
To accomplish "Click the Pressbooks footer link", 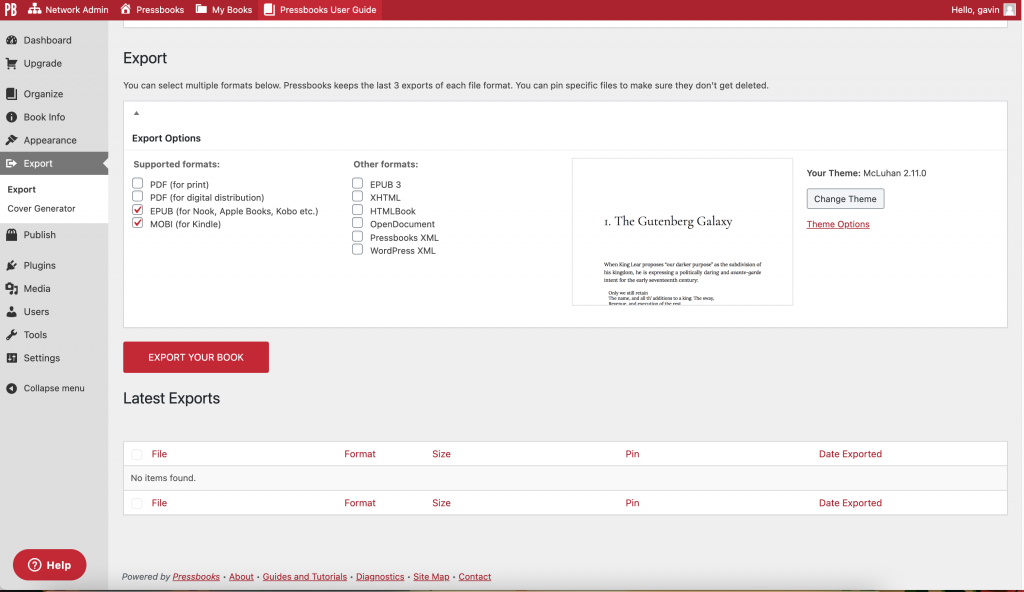I will (196, 577).
